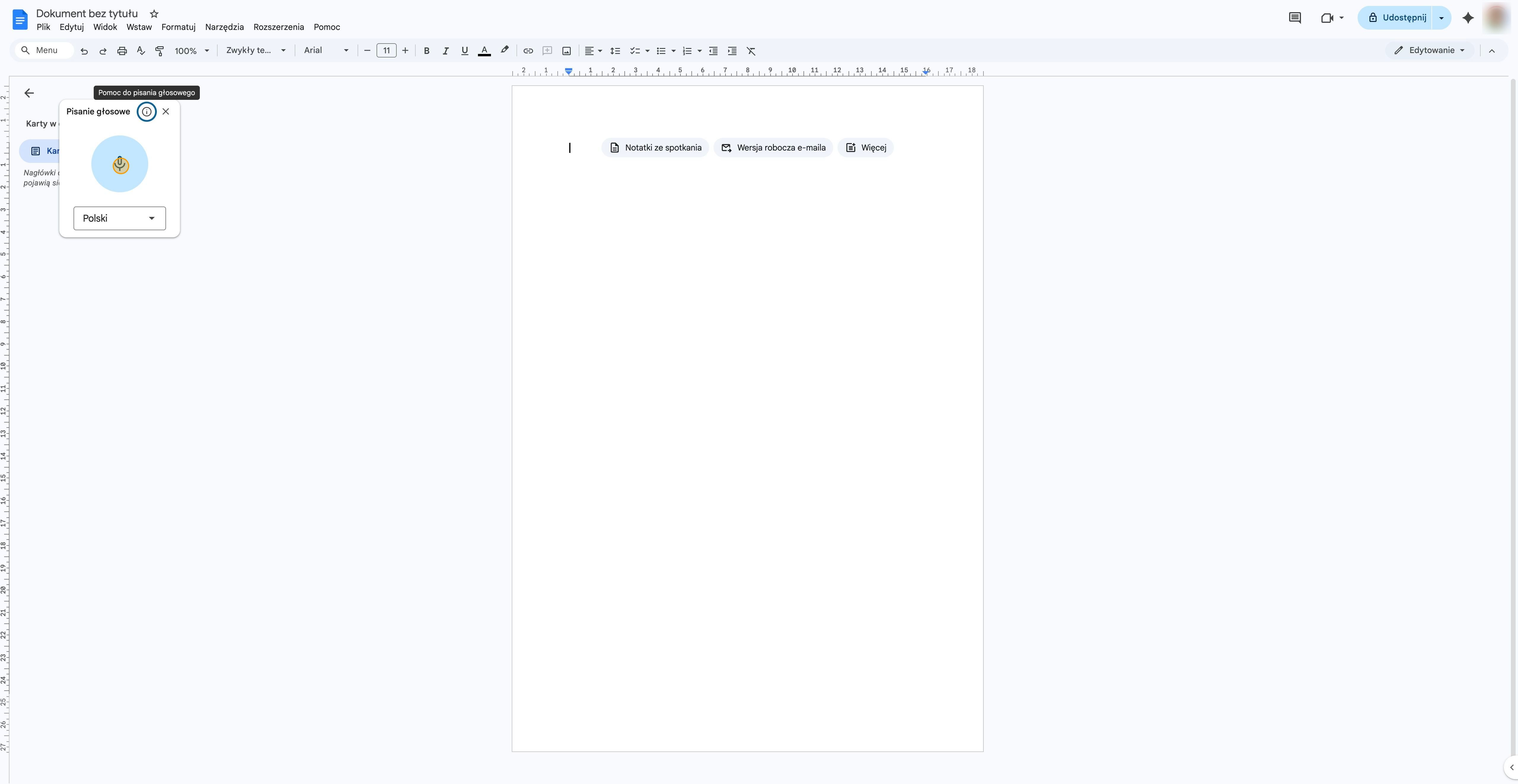Create a checklist
The width and height of the screenshot is (1518, 784).
point(635,51)
